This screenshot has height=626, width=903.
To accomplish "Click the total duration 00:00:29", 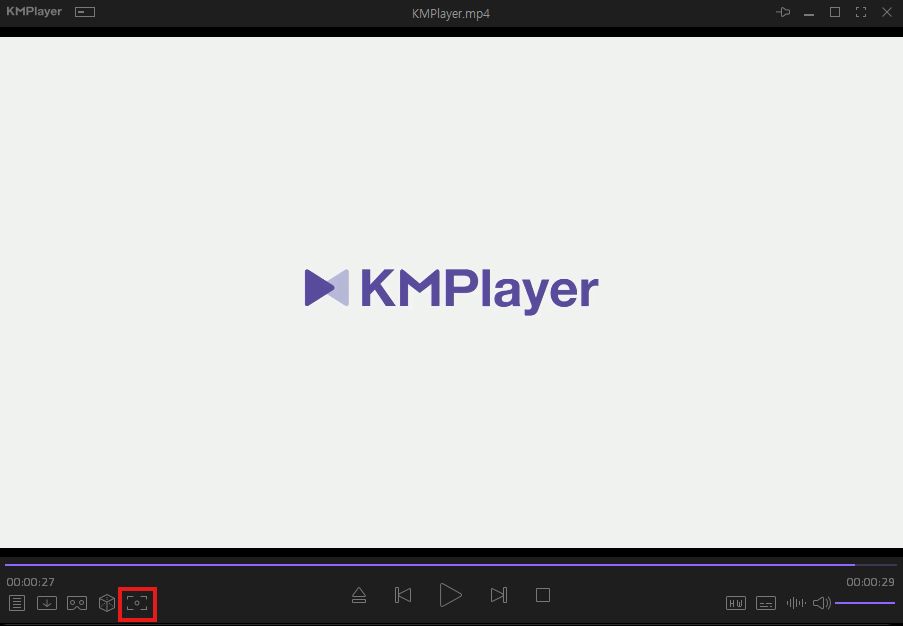I will pyautogui.click(x=870, y=582).
